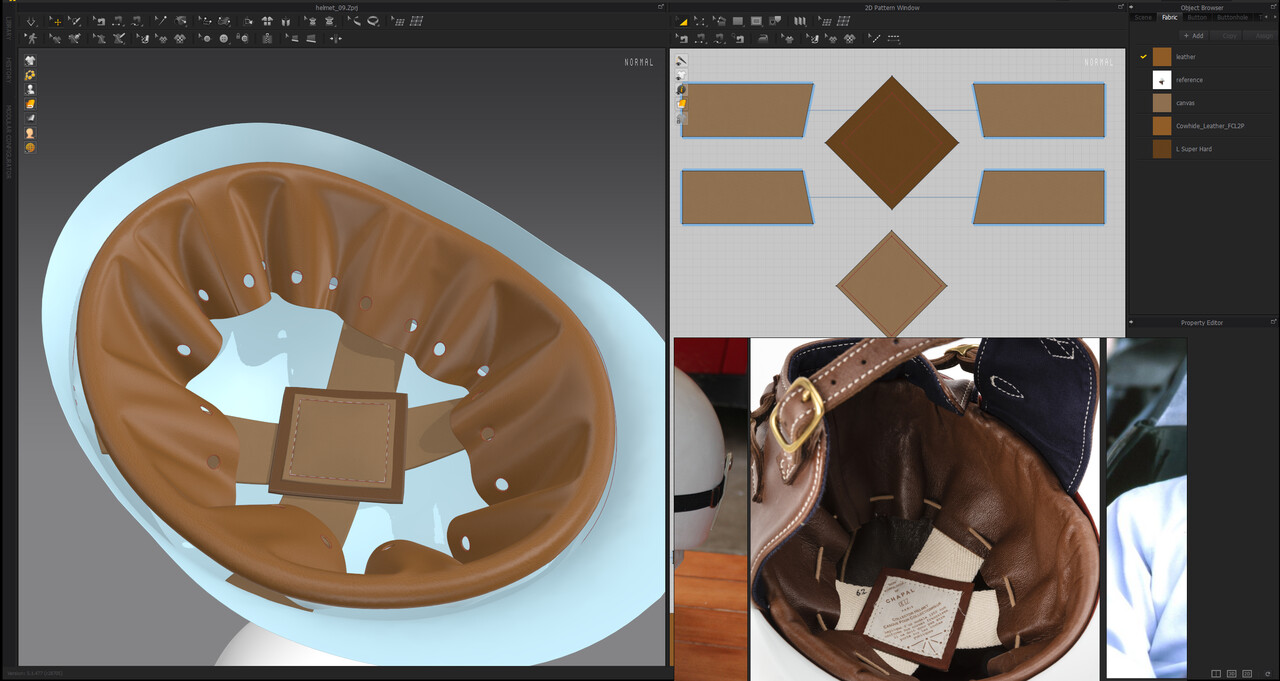Image resolution: width=1280 pixels, height=681 pixels.
Task: Open the yellow-dots rendering style icon in 3D view
Action: [x=30, y=75]
